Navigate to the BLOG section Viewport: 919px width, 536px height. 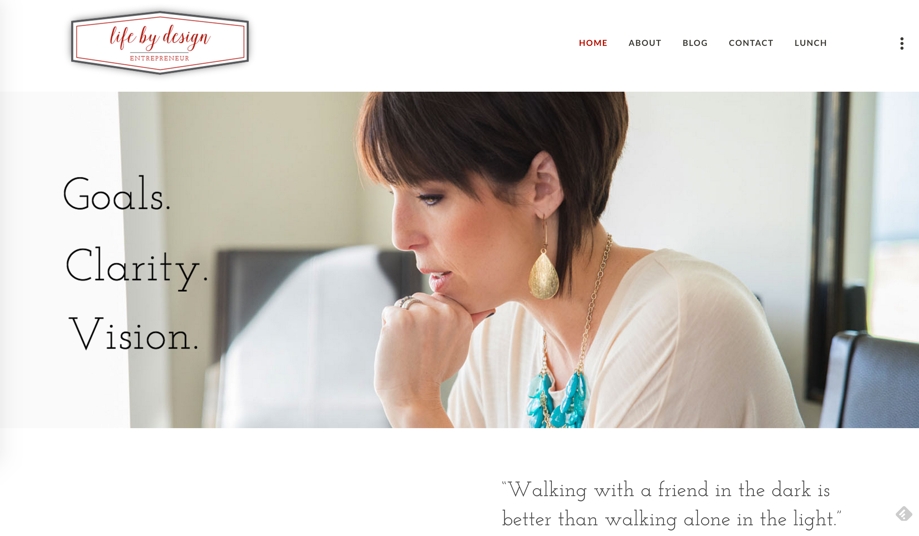pyautogui.click(x=695, y=43)
